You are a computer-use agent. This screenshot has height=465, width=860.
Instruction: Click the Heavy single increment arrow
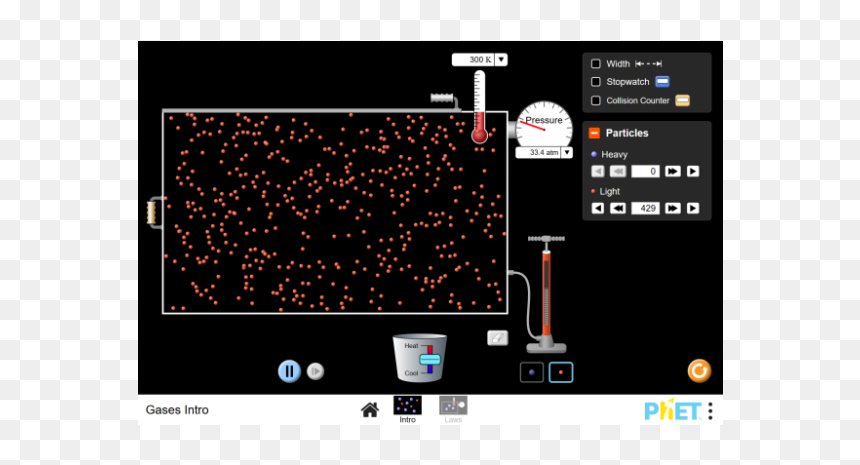pyautogui.click(x=693, y=172)
